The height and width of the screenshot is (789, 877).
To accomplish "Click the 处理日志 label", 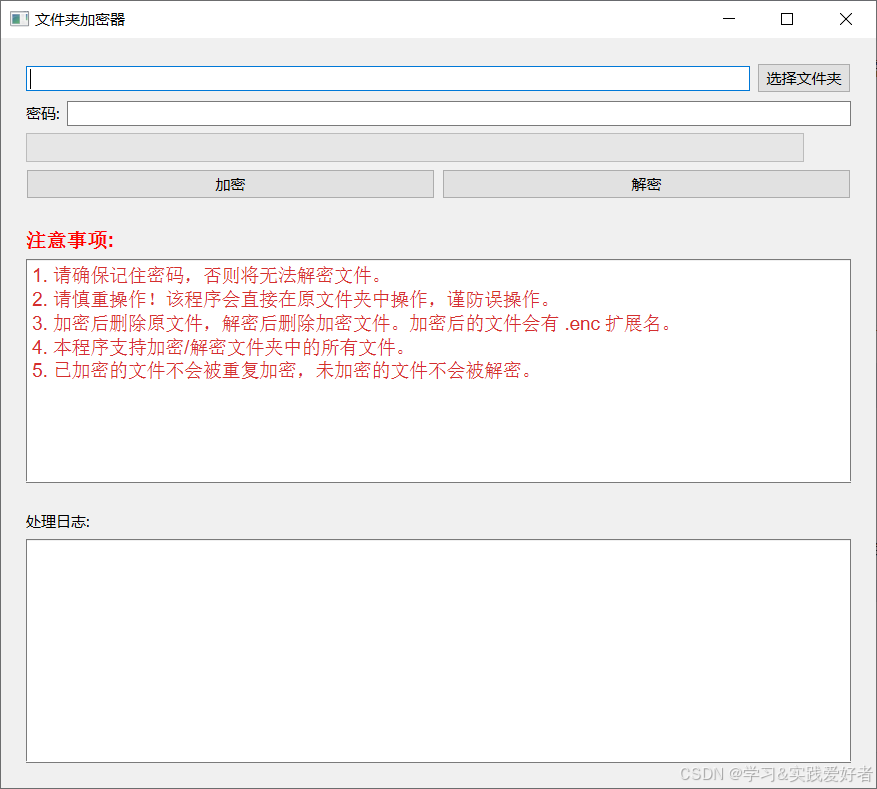I will coord(58,522).
